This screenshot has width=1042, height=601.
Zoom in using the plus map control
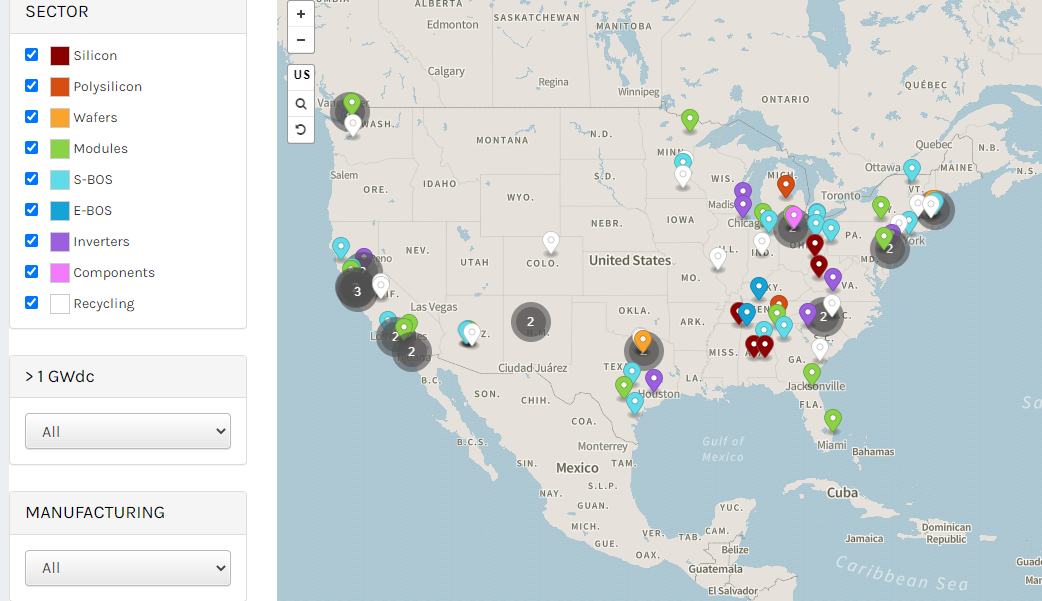[301, 15]
